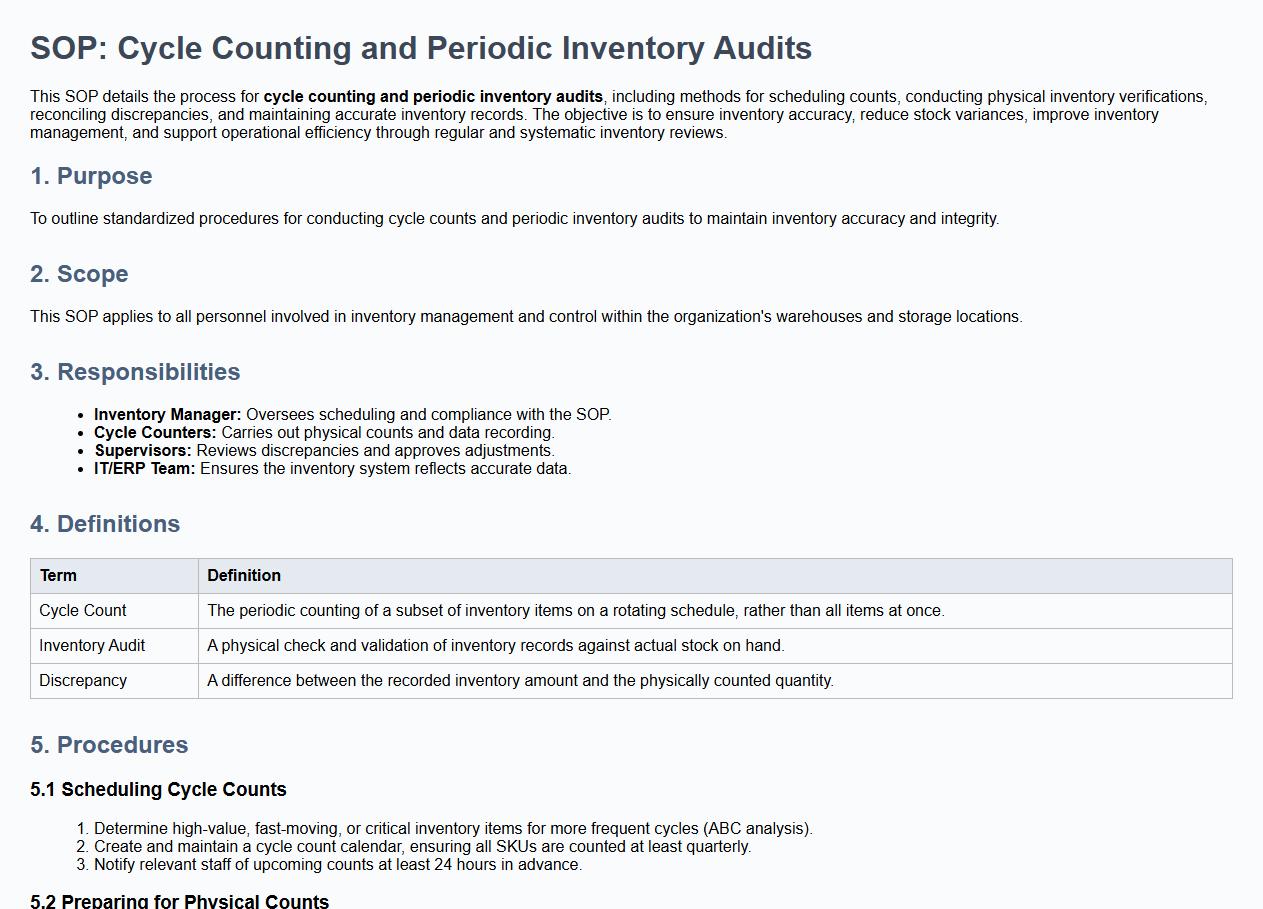
Task: Click the 'Inventory Manager:' bullet label
Action: [x=168, y=415]
